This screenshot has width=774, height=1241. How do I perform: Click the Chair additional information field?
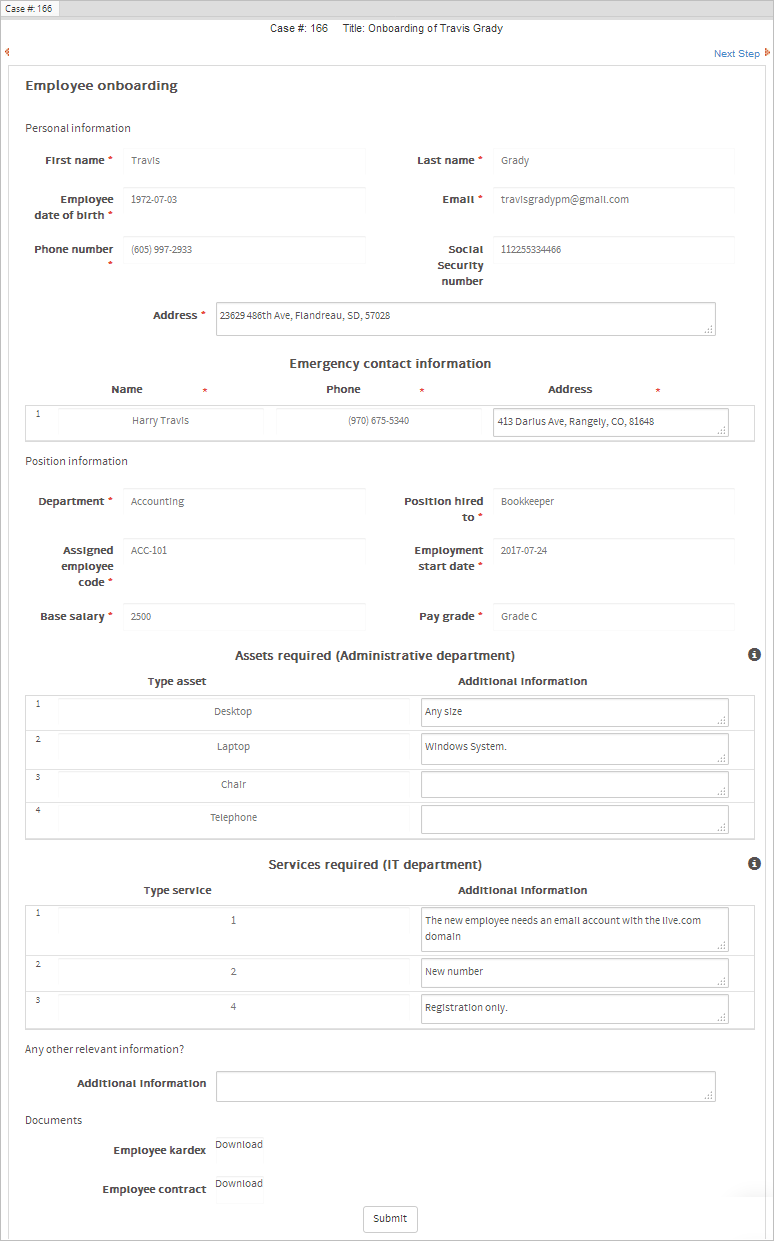coord(574,785)
